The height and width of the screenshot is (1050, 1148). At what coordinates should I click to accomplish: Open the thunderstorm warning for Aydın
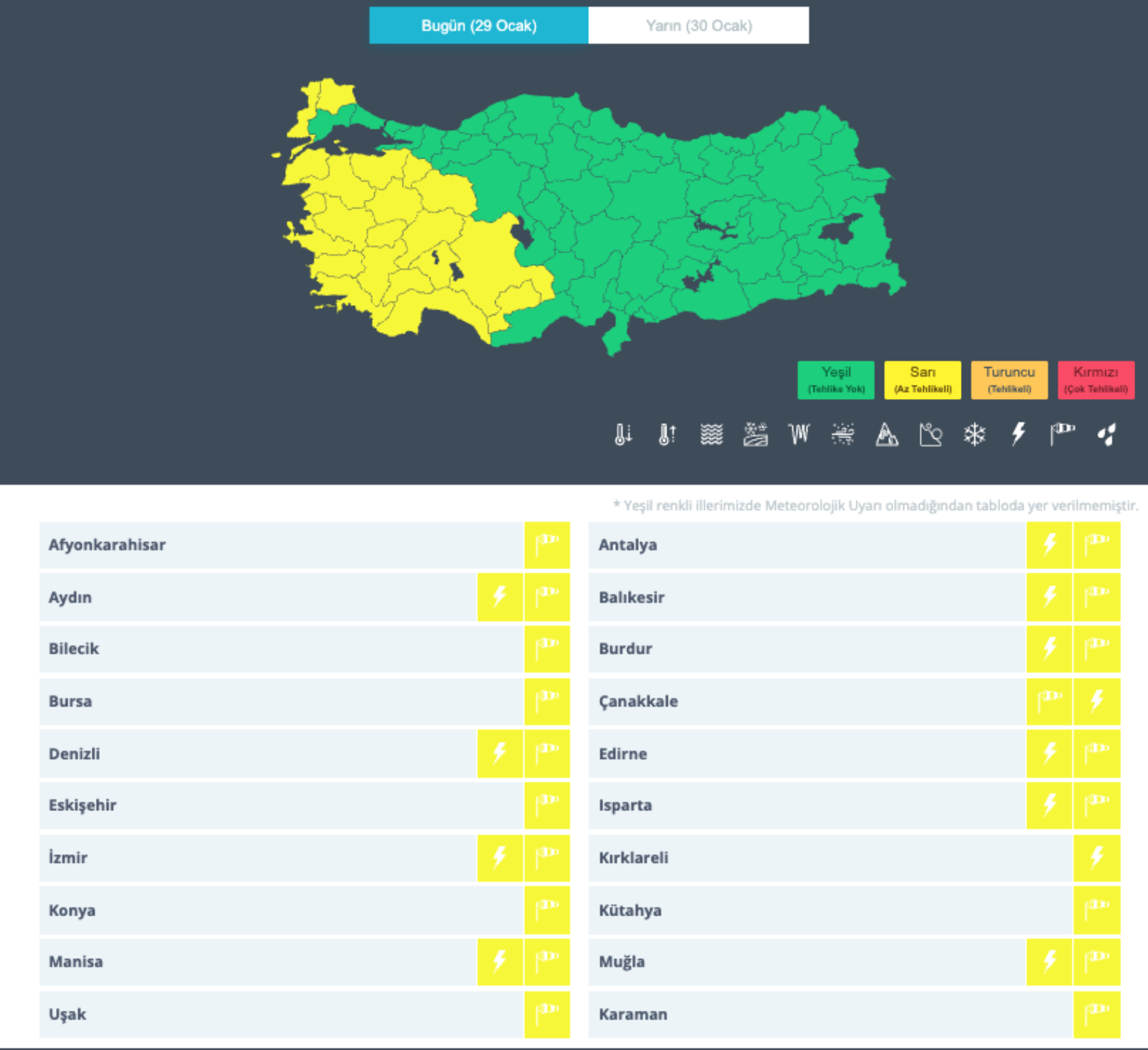(x=500, y=597)
